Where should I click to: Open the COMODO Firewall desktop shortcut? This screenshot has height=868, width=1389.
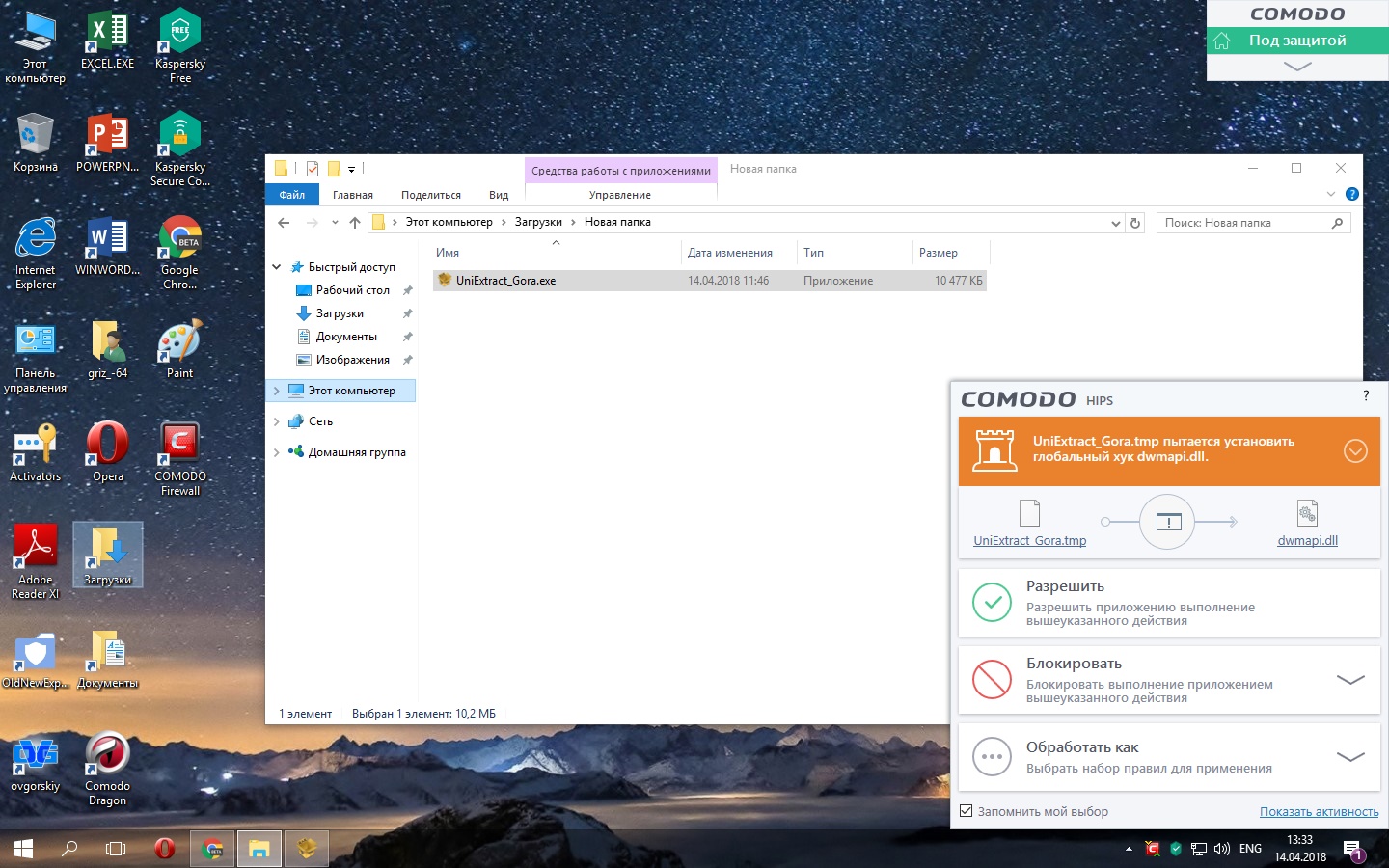click(179, 459)
